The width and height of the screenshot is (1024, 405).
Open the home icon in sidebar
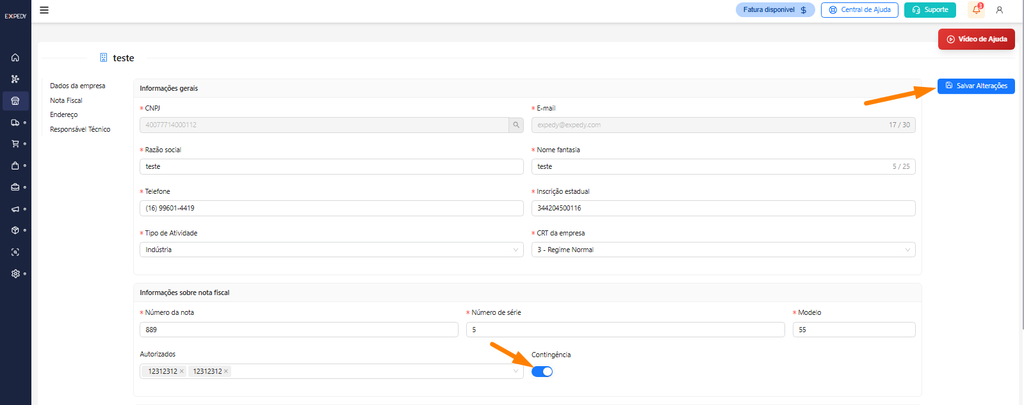pyautogui.click(x=15, y=57)
